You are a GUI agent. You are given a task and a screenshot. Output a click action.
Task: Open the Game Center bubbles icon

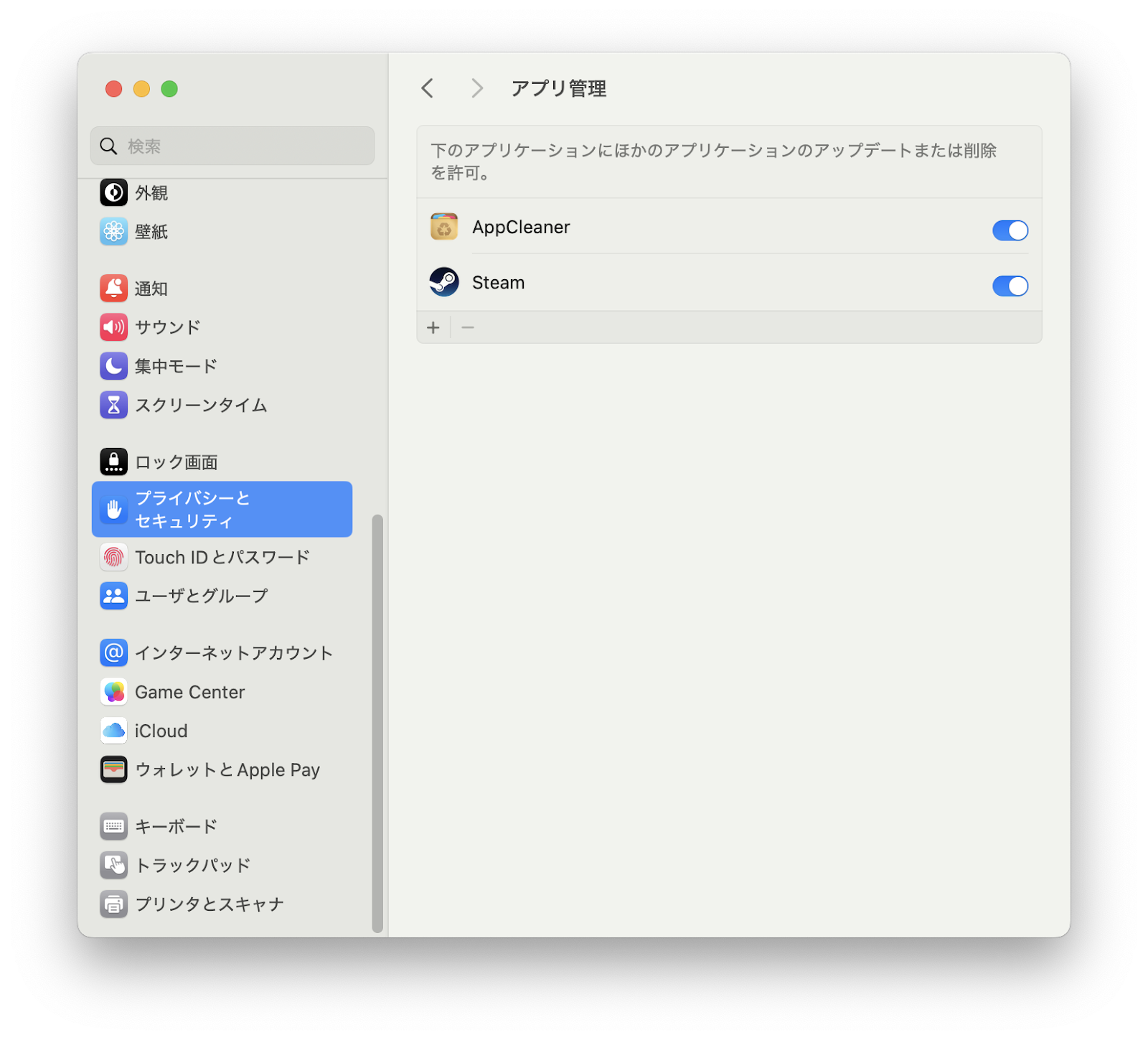click(x=113, y=692)
